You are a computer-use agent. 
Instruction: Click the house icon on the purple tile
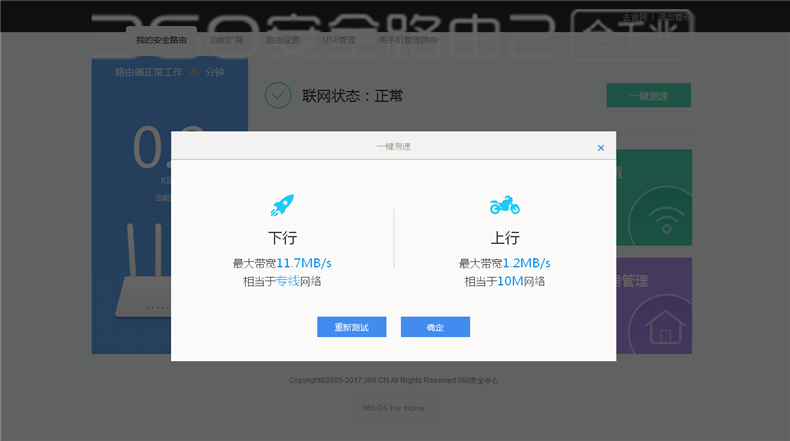coord(663,324)
